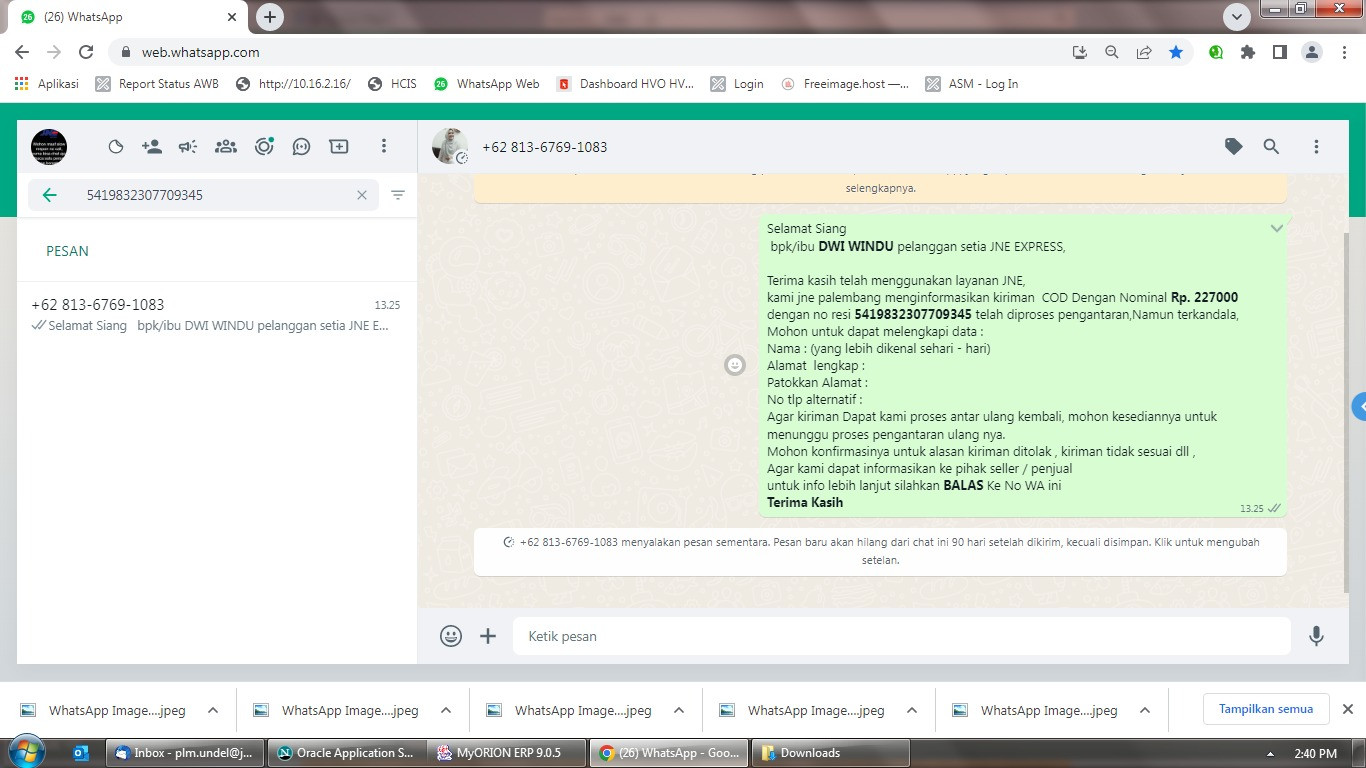Open the Extensions puzzle icon
The image size is (1366, 768).
coord(1247,52)
